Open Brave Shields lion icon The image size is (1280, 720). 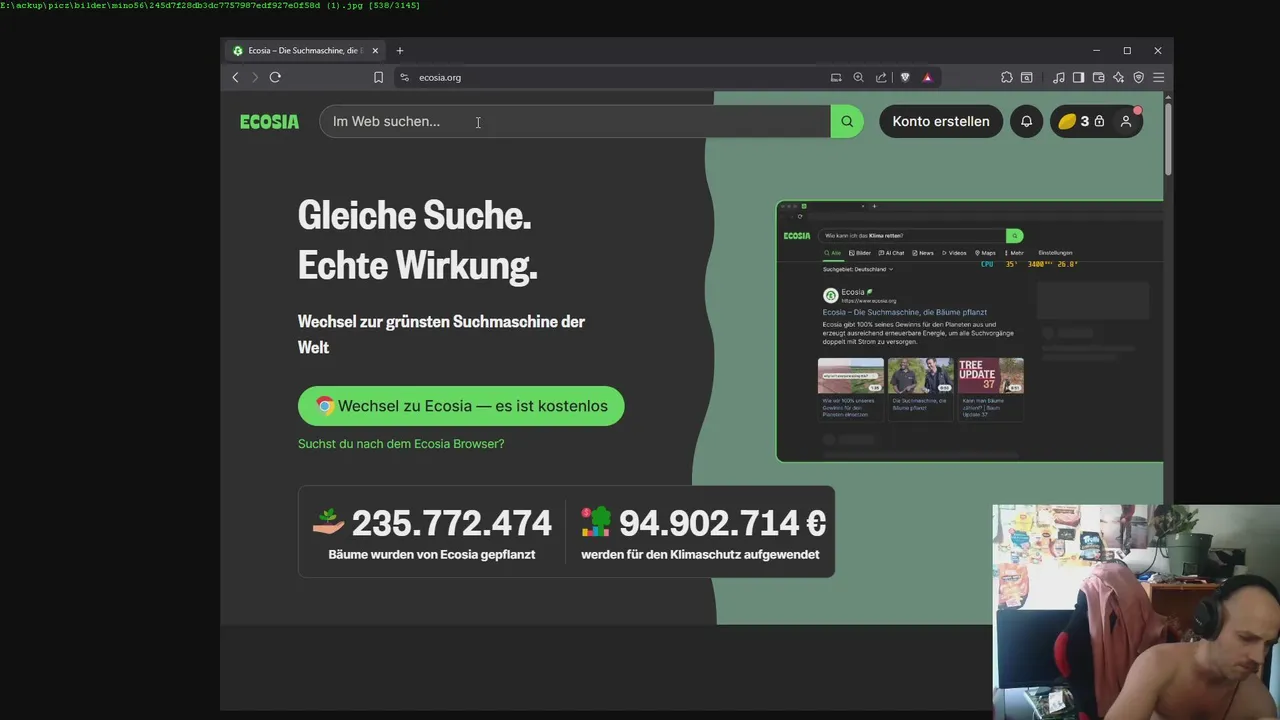point(905,77)
